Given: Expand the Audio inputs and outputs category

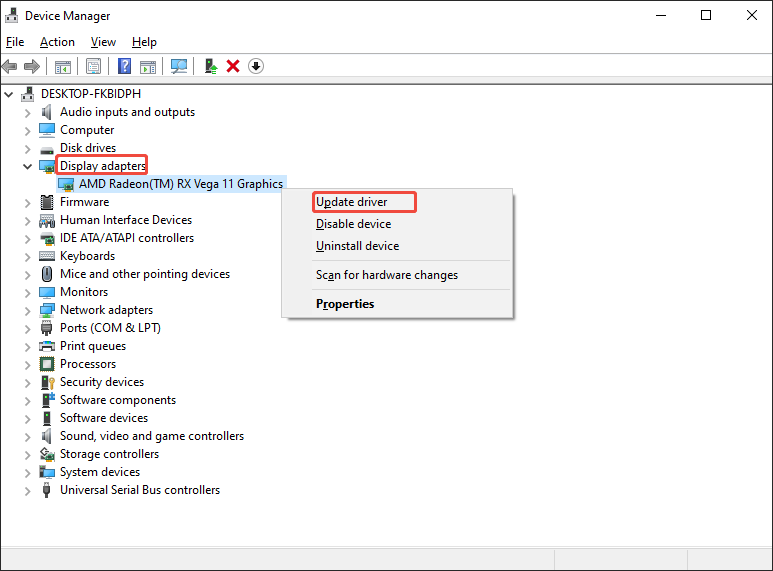Looking at the screenshot, I should pos(28,113).
